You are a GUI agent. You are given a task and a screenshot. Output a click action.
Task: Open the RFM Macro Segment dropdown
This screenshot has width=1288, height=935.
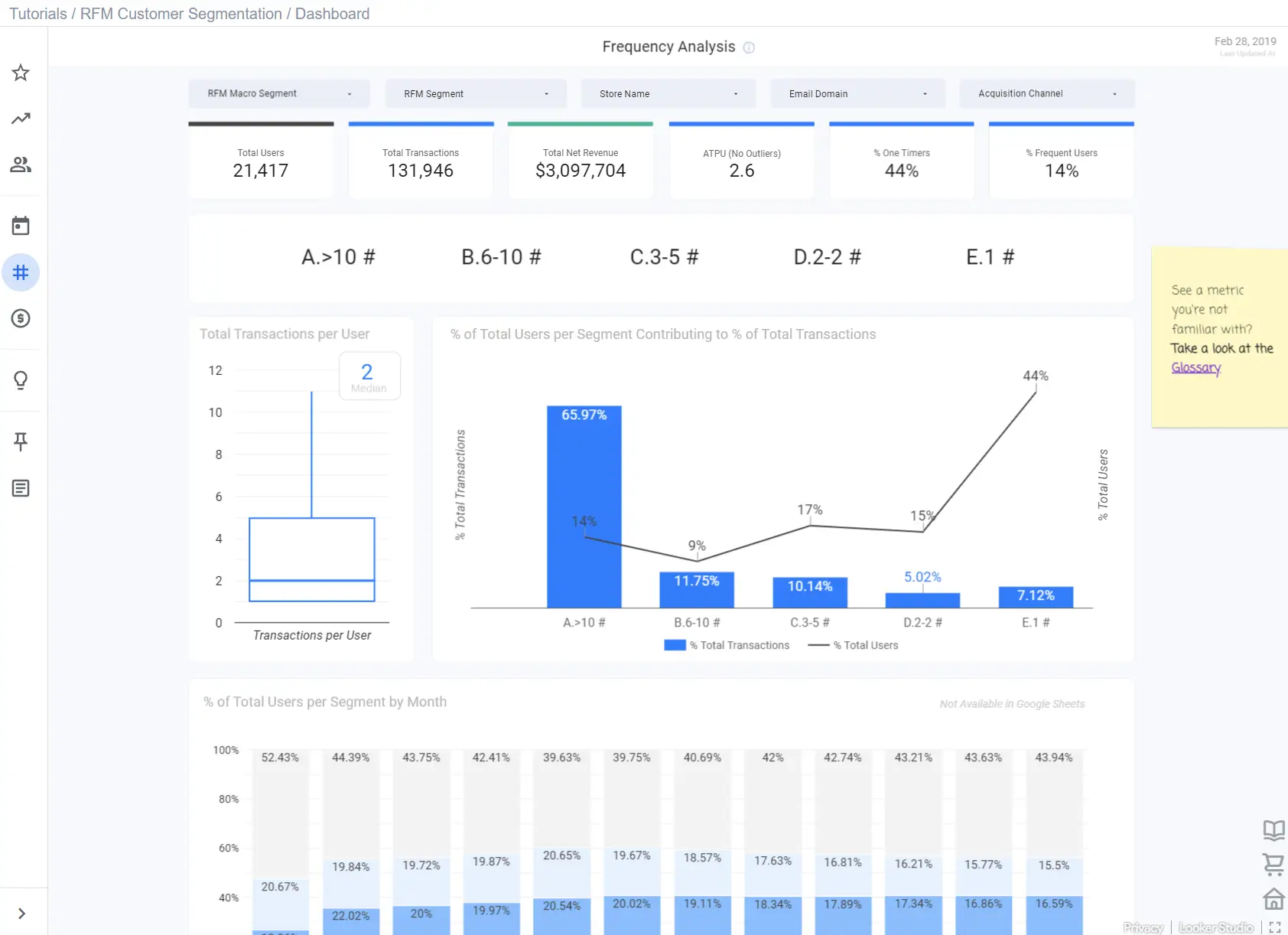pyautogui.click(x=279, y=93)
